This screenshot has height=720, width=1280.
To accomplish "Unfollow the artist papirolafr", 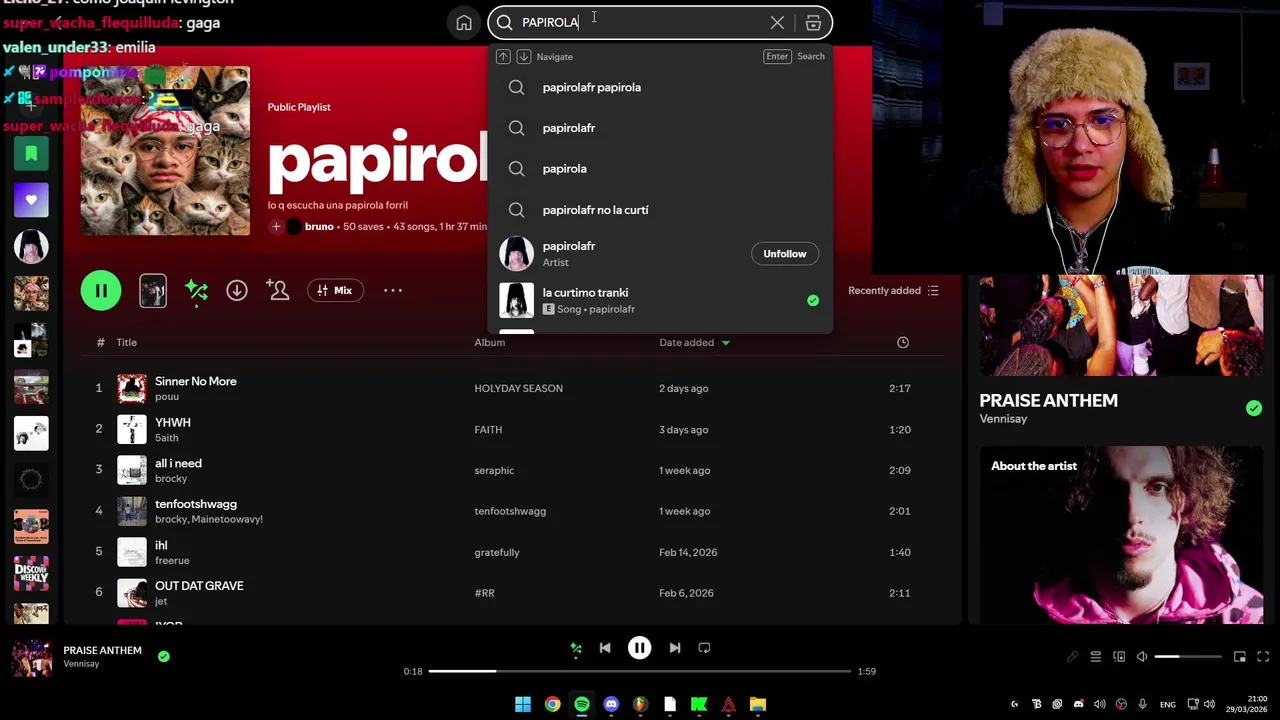I will click(x=785, y=254).
